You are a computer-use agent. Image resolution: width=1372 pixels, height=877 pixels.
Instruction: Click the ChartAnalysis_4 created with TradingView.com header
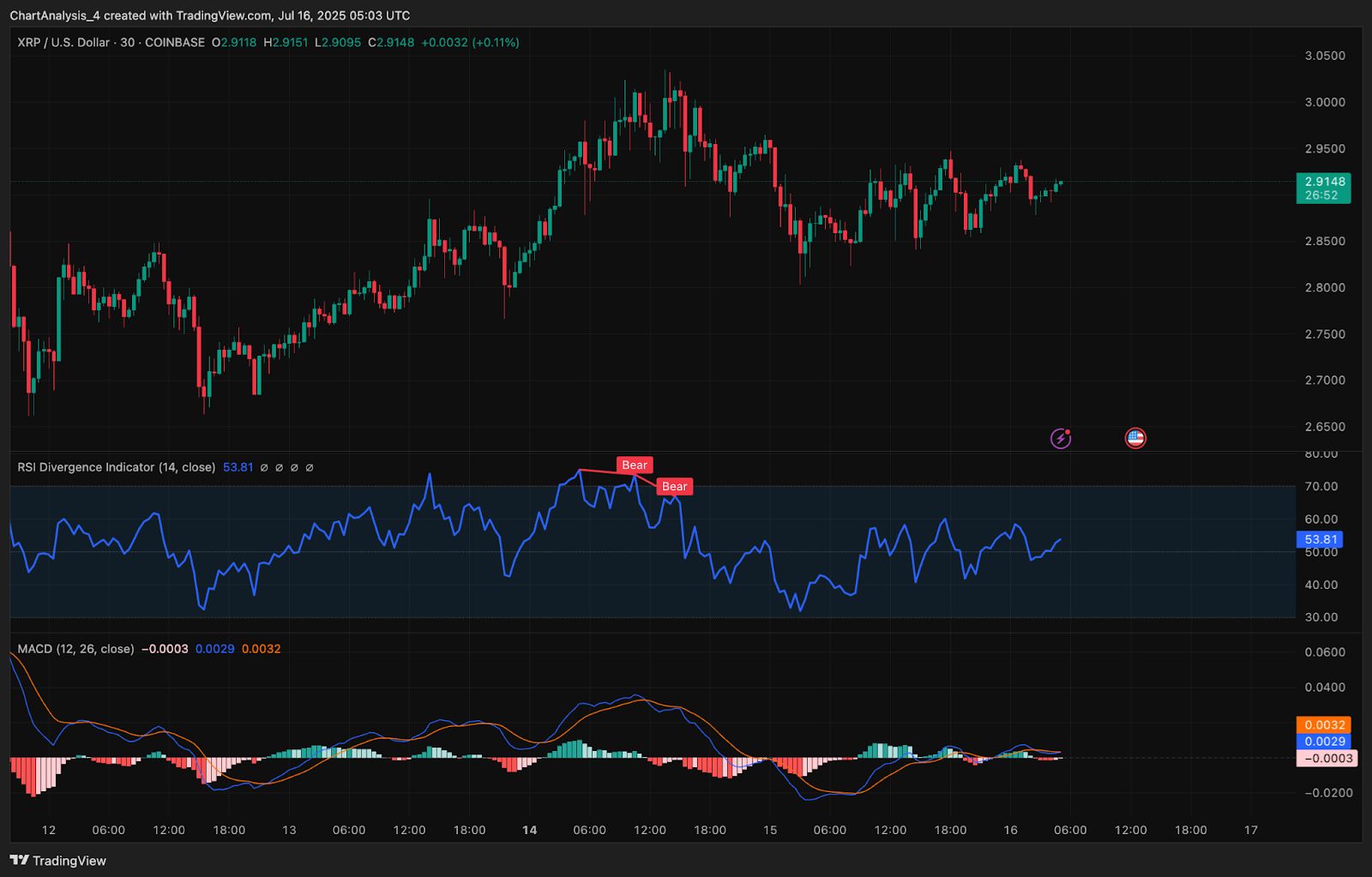210,15
